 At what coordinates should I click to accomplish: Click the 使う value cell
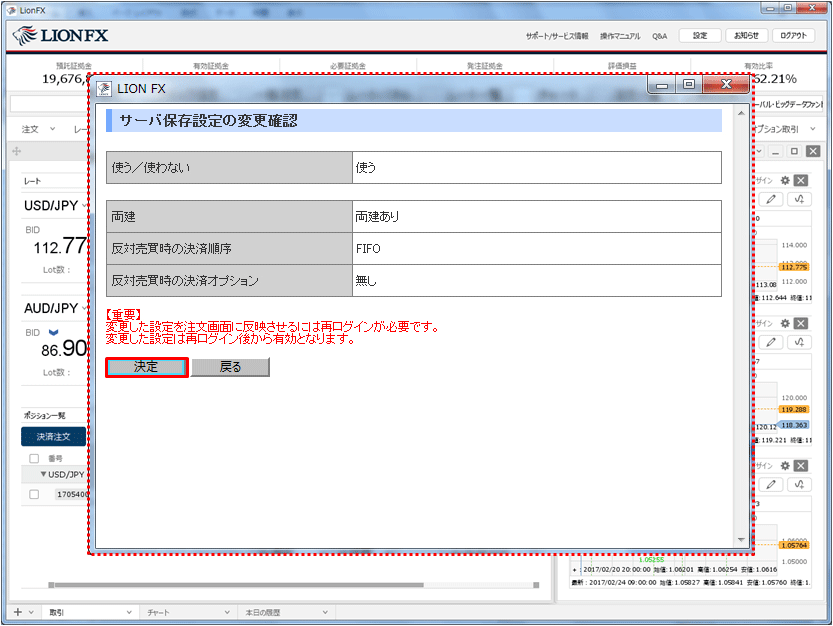(x=537, y=167)
